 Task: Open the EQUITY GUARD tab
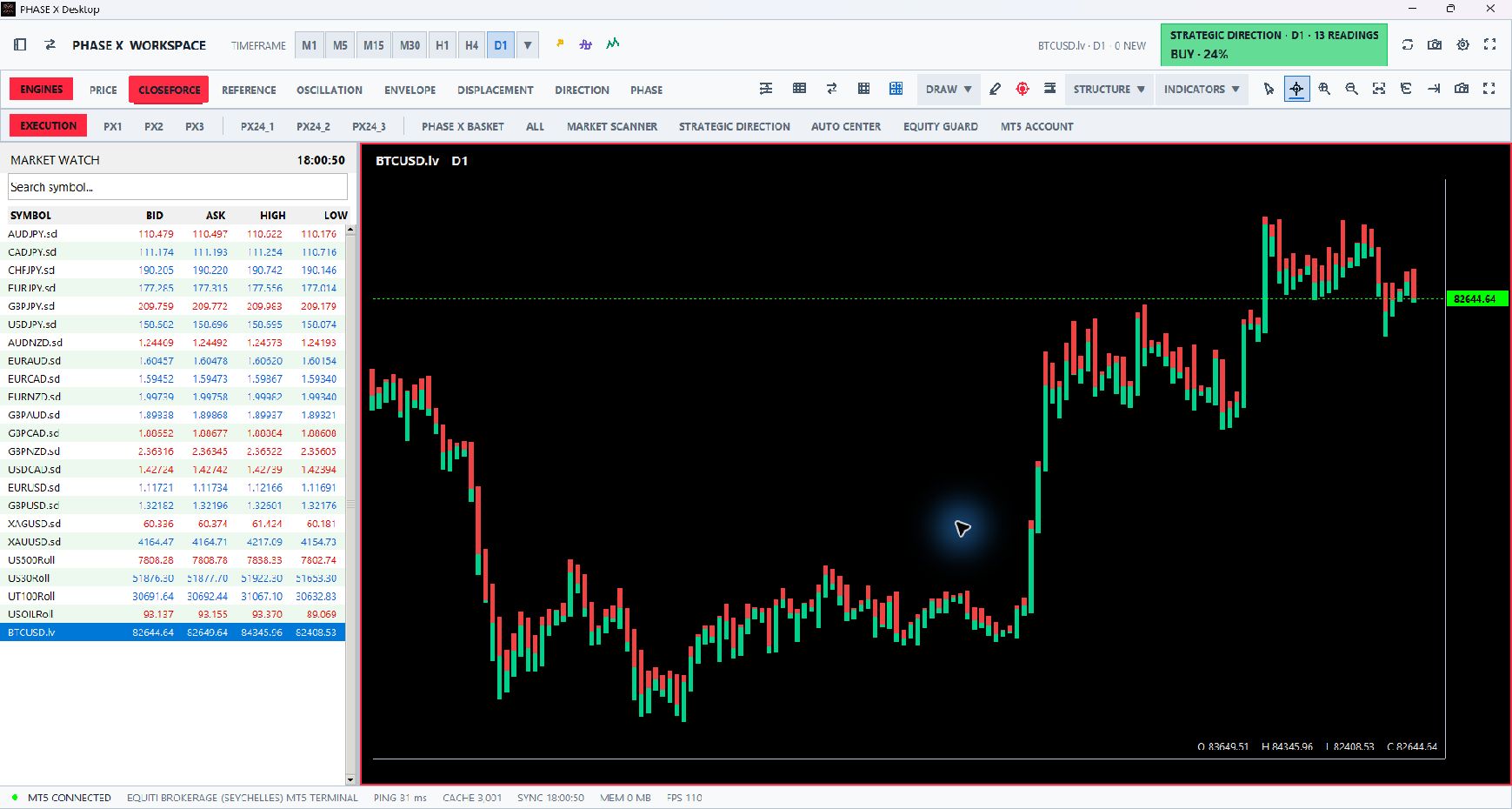click(x=941, y=126)
